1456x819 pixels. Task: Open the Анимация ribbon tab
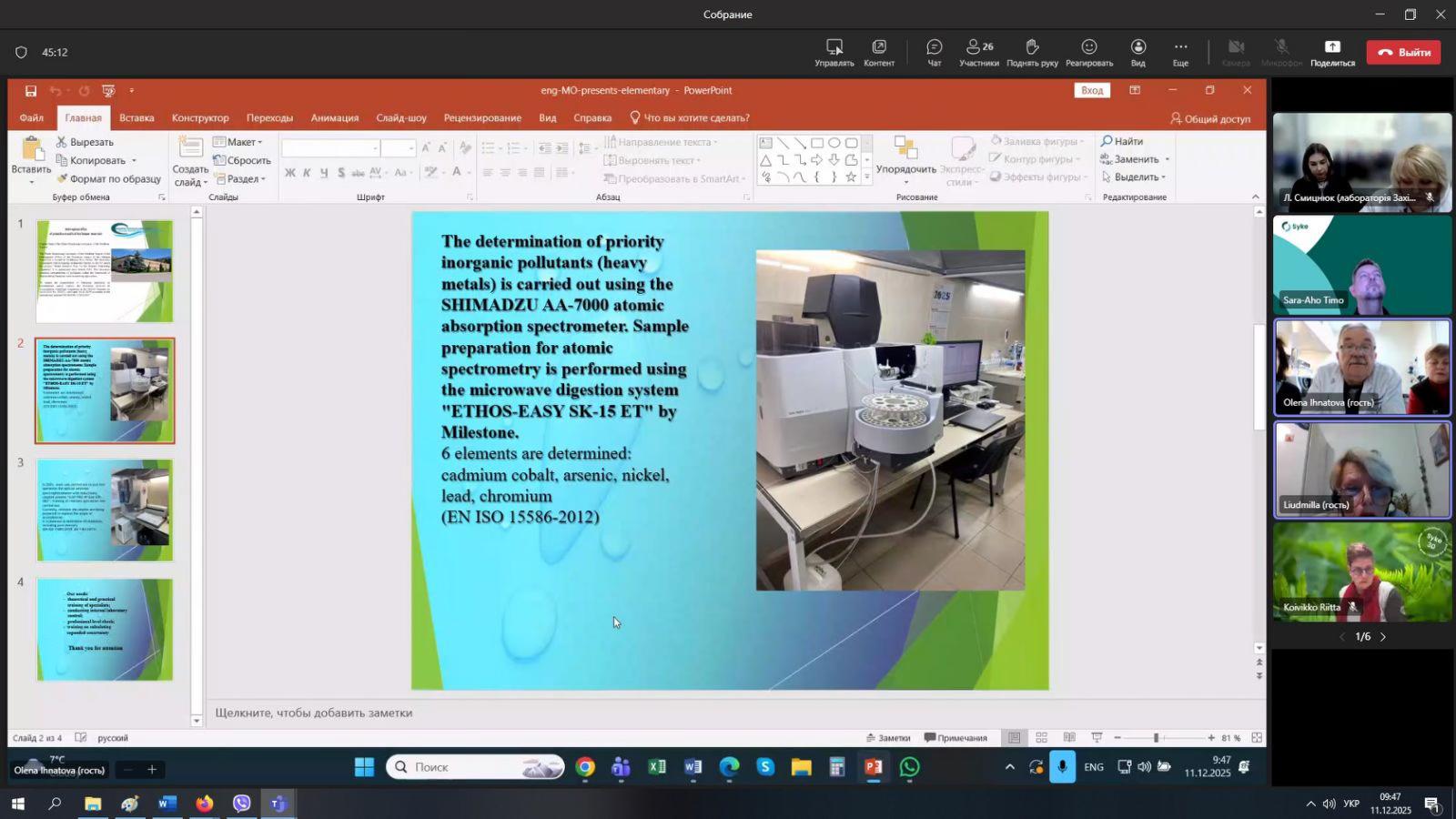pyautogui.click(x=334, y=118)
